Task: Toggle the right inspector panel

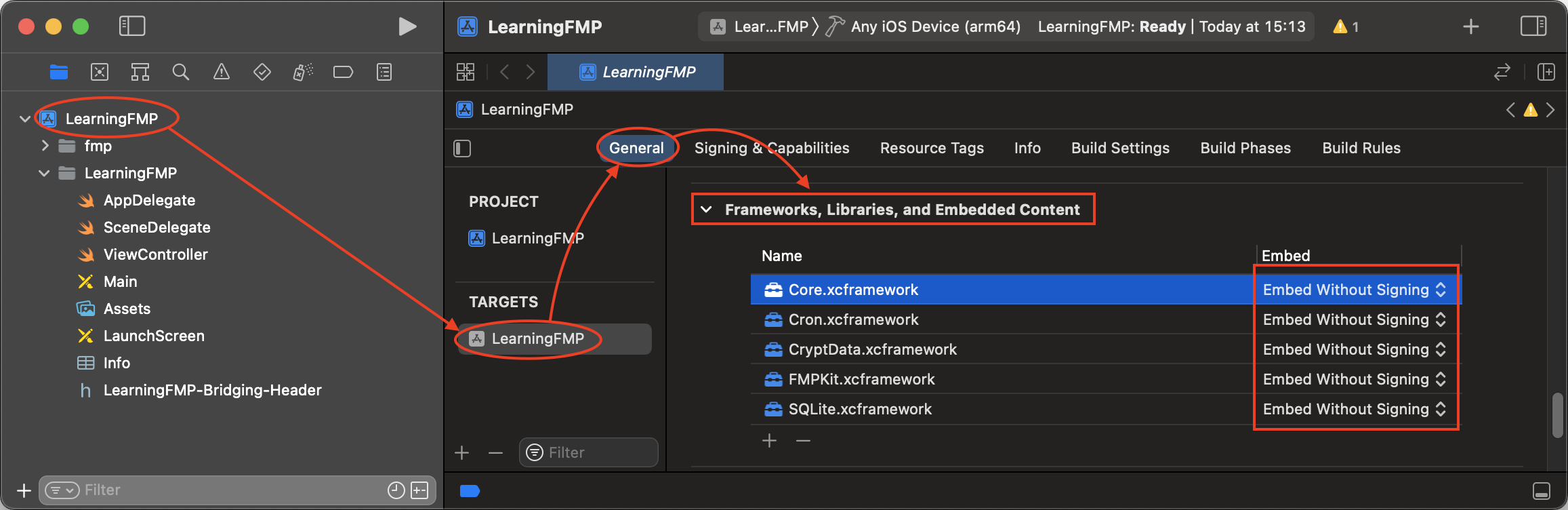Action: (x=1533, y=26)
